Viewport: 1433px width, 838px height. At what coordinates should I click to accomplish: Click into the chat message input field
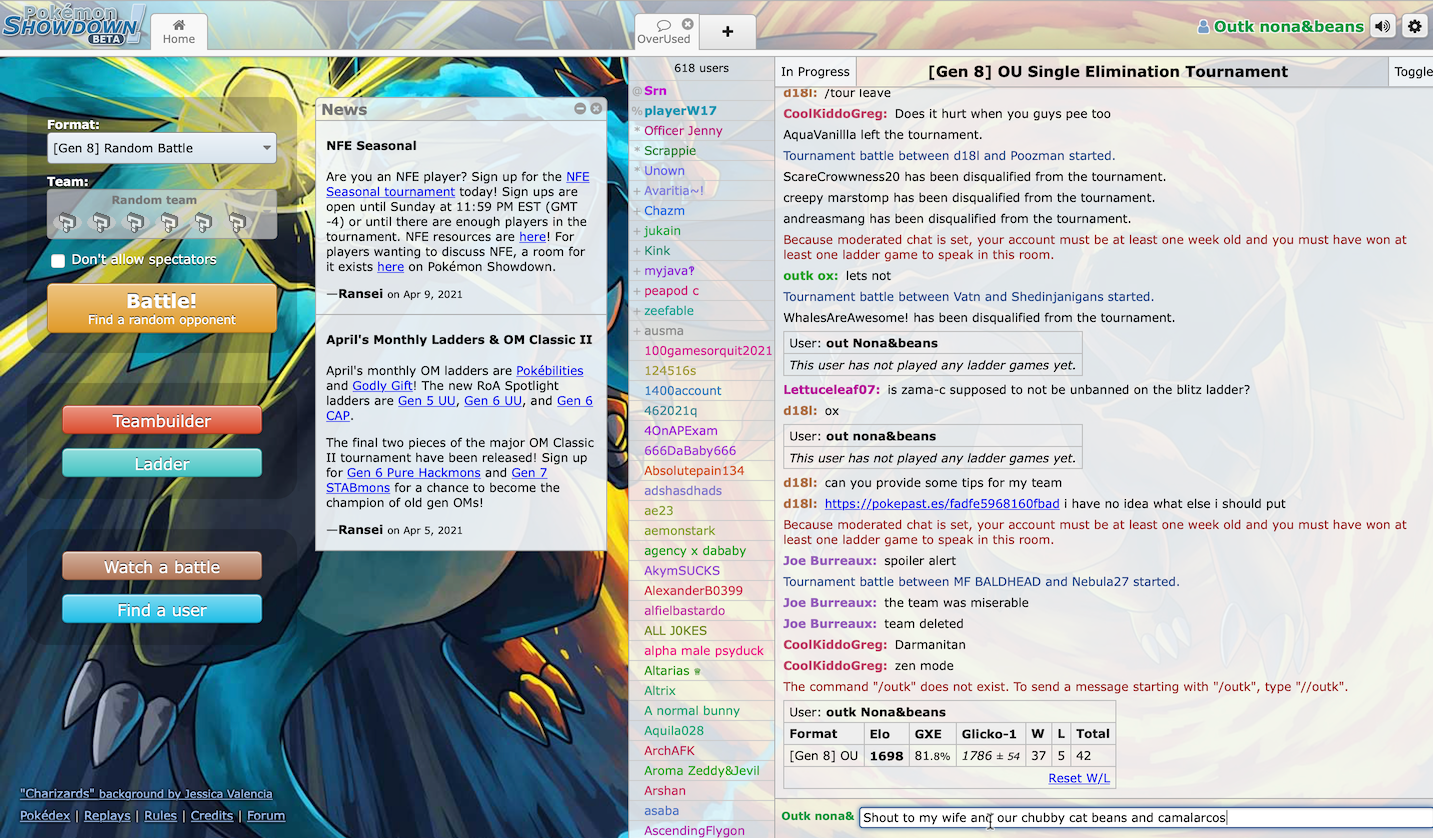click(1140, 818)
